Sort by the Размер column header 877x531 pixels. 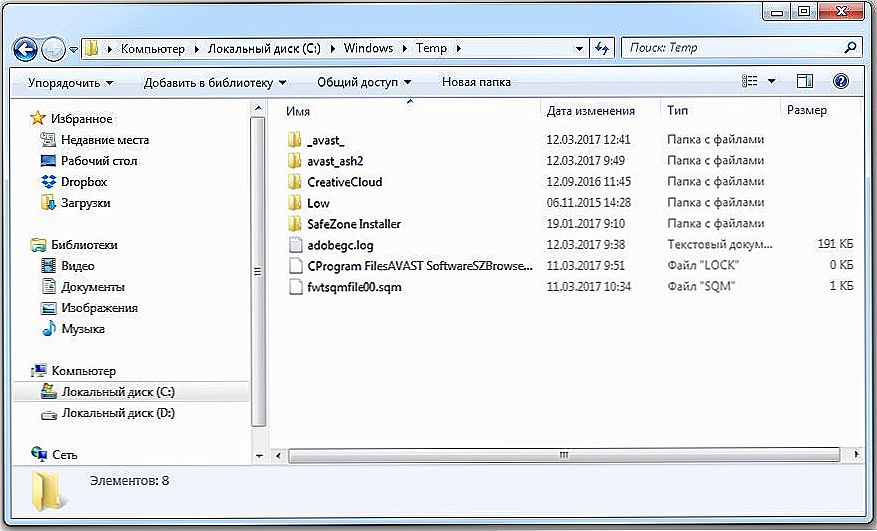pos(807,110)
